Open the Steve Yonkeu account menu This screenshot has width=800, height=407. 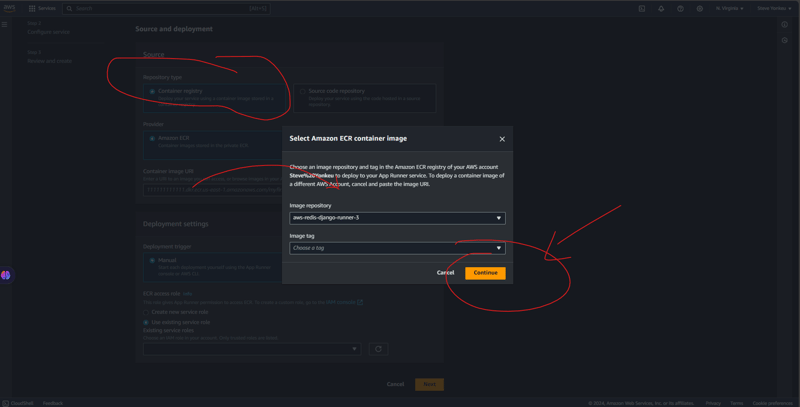point(774,9)
